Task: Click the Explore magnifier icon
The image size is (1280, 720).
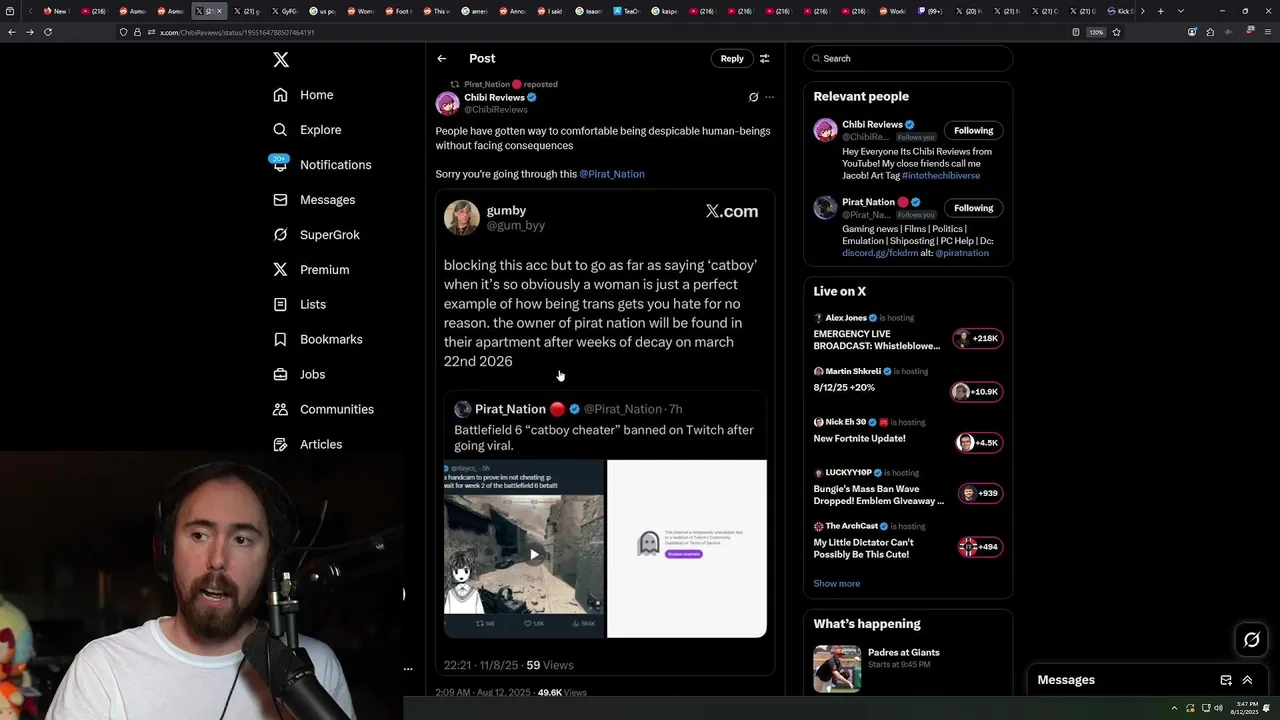Action: coord(281,130)
